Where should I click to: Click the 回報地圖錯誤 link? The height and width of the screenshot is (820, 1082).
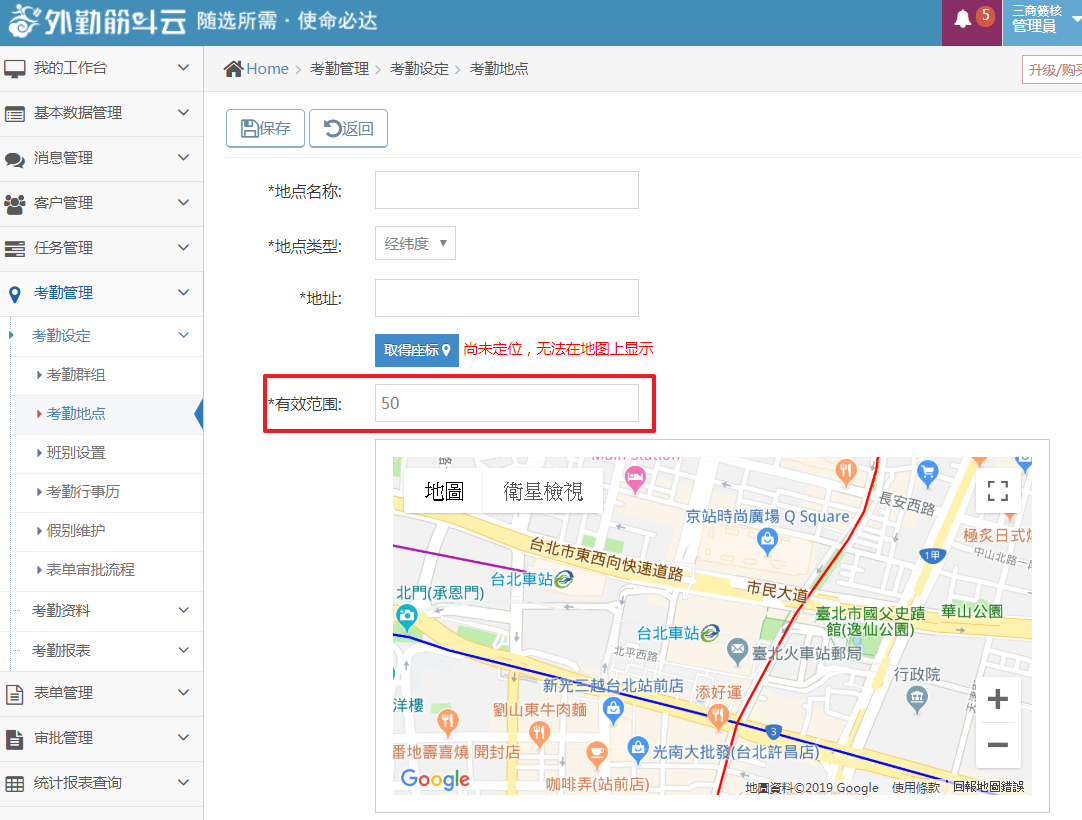click(x=988, y=788)
